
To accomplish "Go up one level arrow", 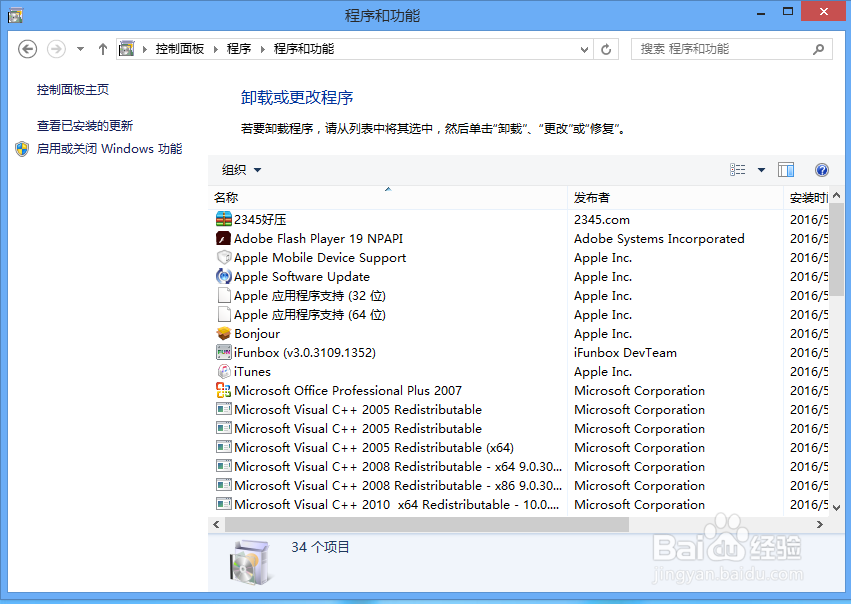I will pyautogui.click(x=103, y=49).
